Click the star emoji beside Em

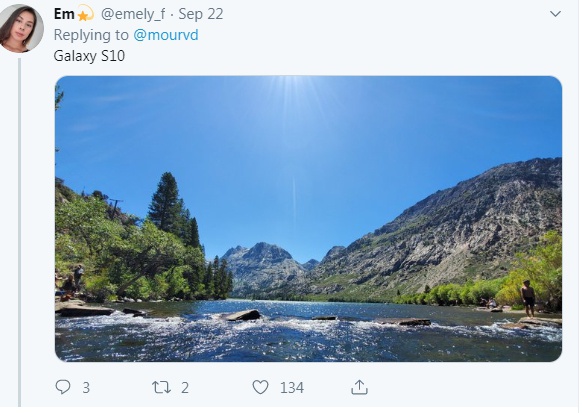coord(85,14)
